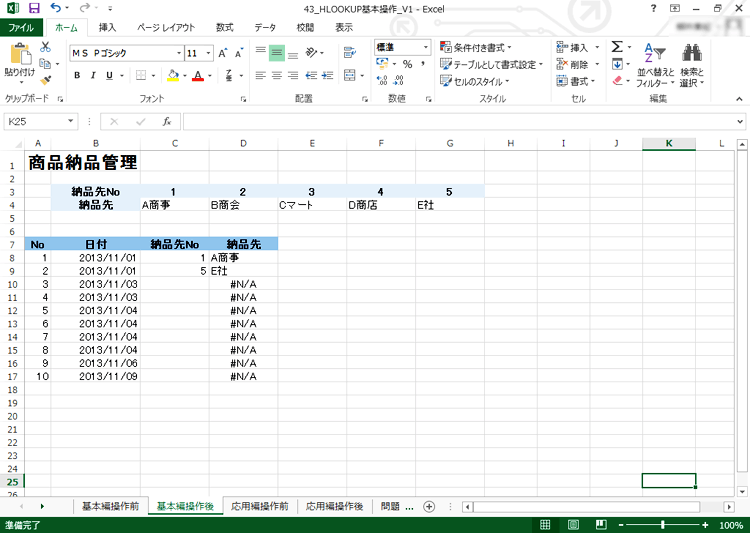Open sheet tab 応用編操作前
Screen dimensions: 750x533
(260, 506)
